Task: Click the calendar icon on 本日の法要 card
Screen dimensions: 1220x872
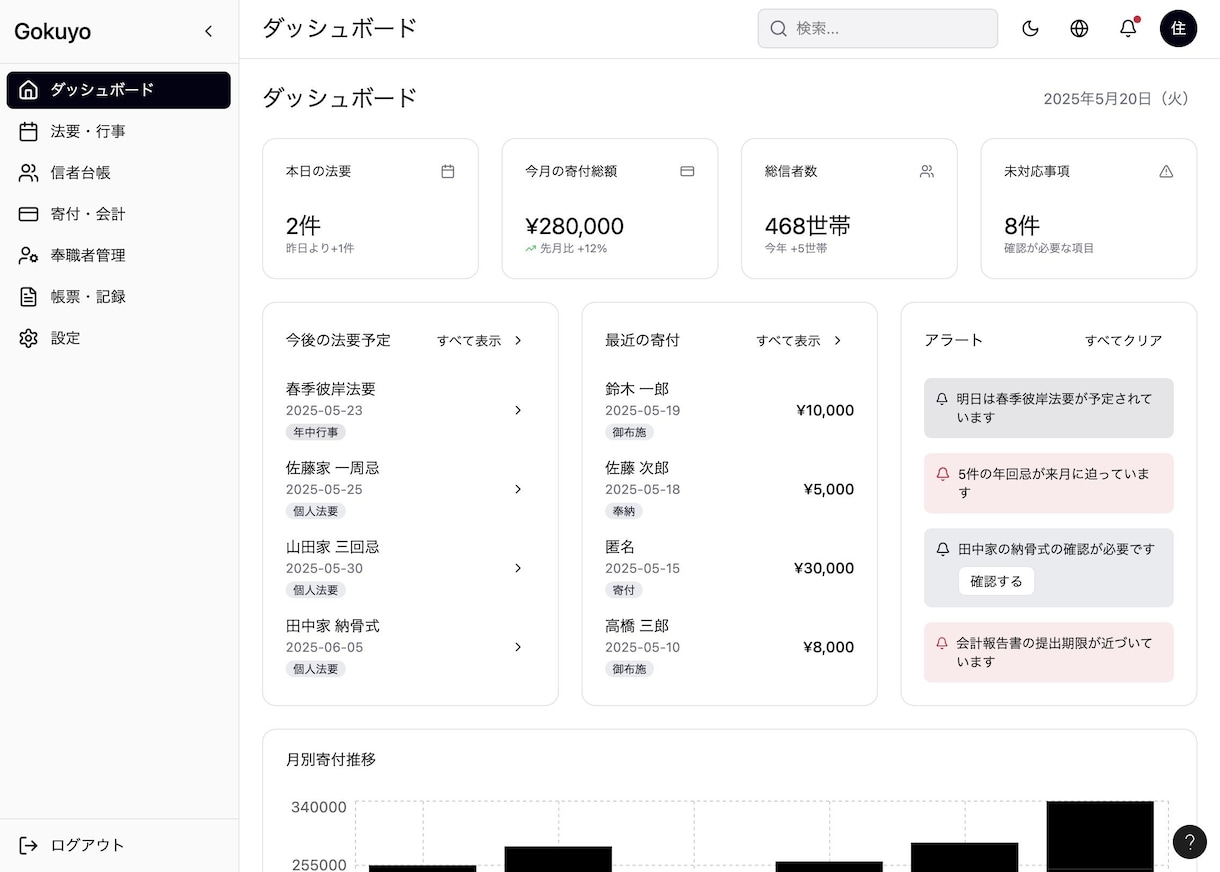Action: click(448, 171)
